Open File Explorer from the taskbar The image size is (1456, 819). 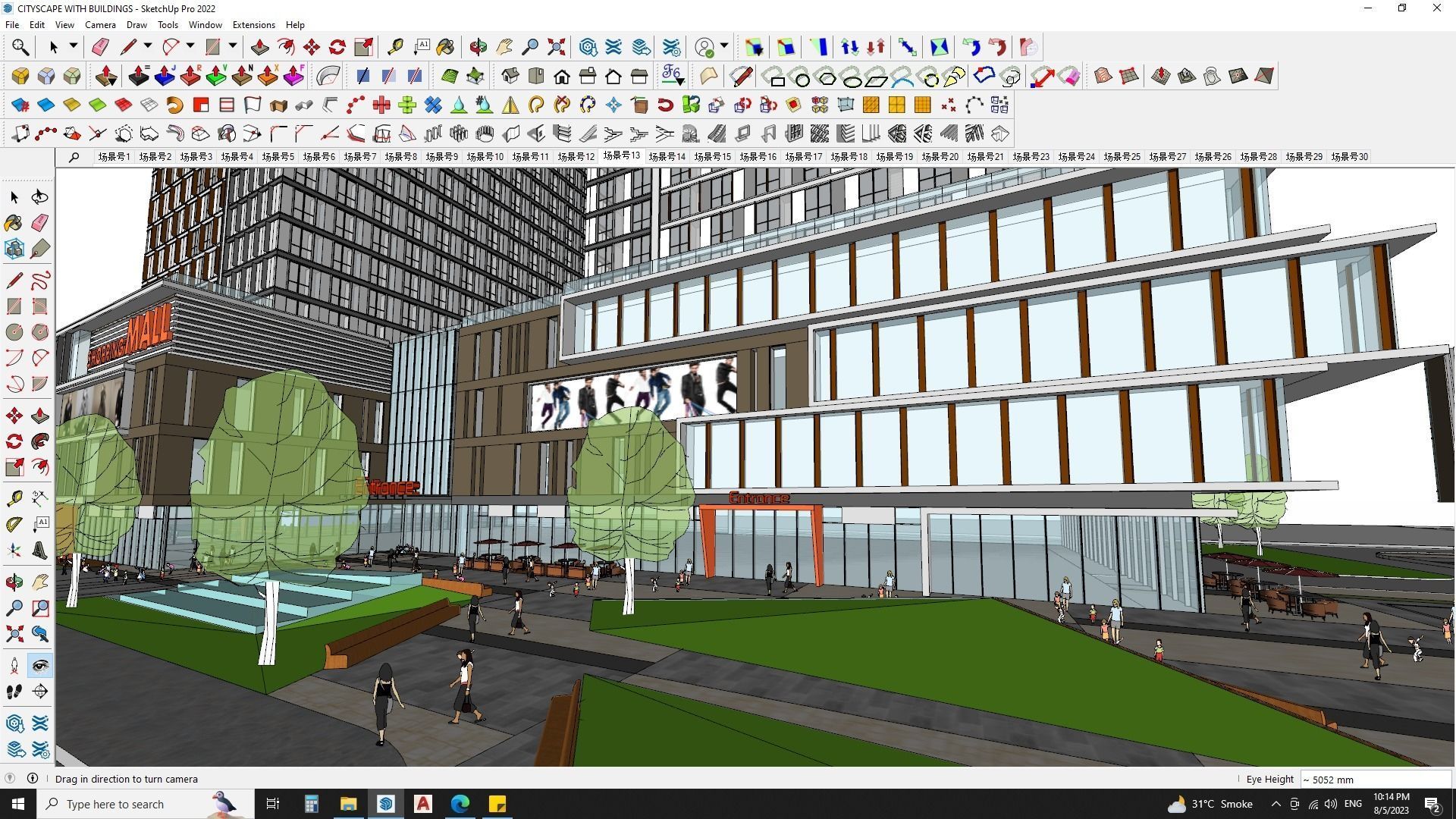point(348,804)
